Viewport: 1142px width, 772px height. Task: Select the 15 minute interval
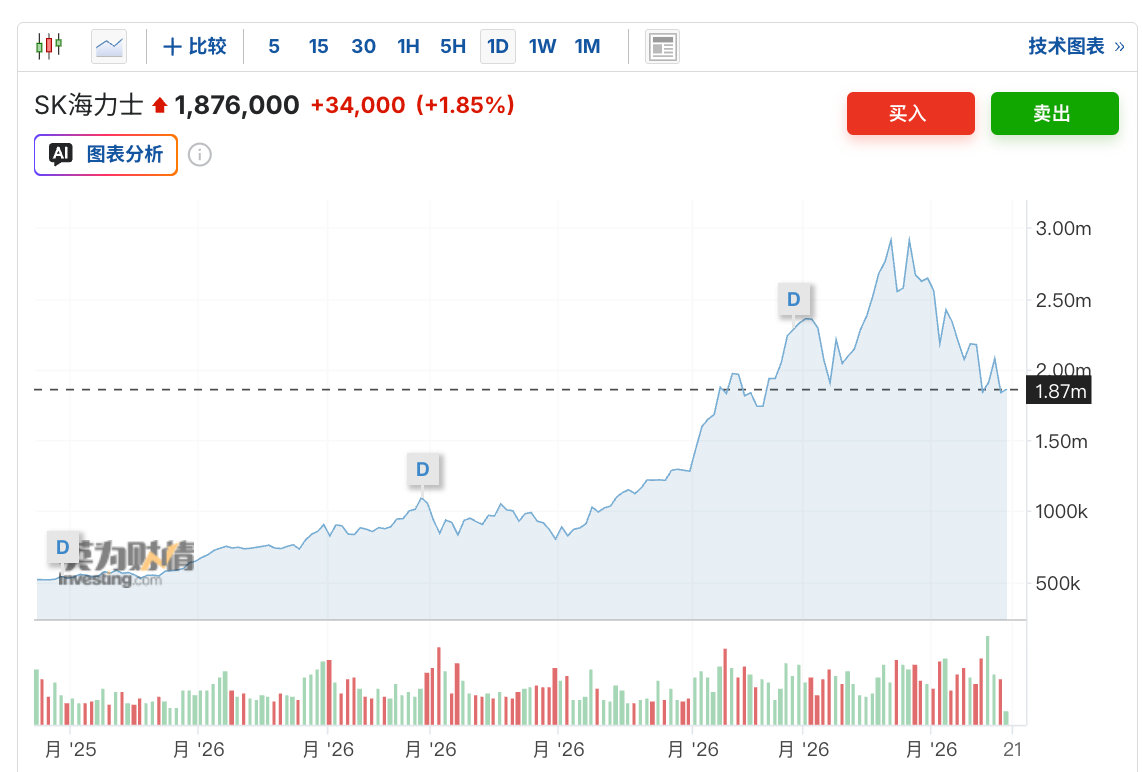coord(318,47)
